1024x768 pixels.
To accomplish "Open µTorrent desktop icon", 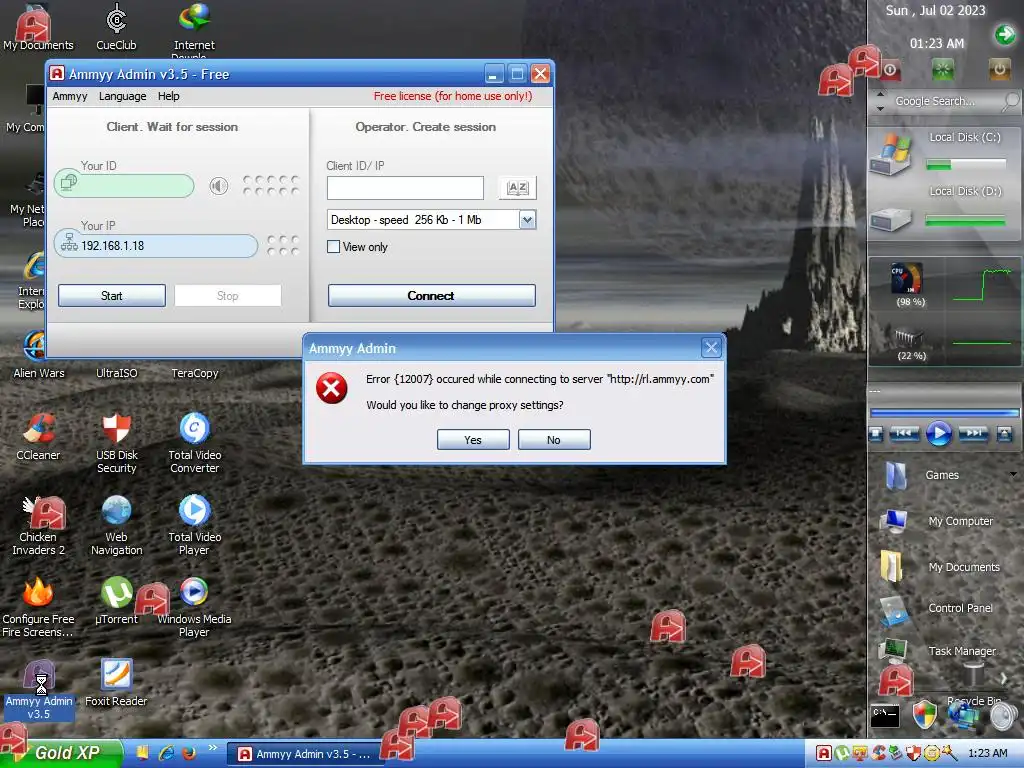I will pyautogui.click(x=116, y=601).
